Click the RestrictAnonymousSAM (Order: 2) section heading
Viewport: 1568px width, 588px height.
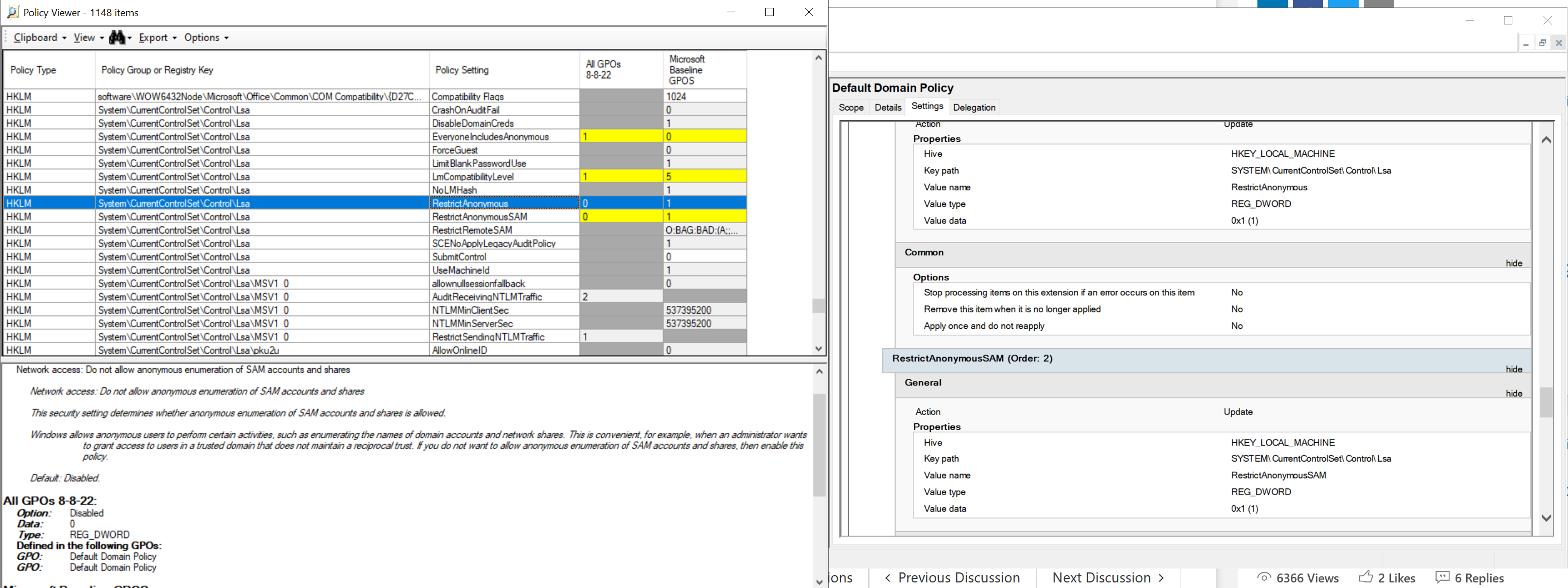coord(972,359)
